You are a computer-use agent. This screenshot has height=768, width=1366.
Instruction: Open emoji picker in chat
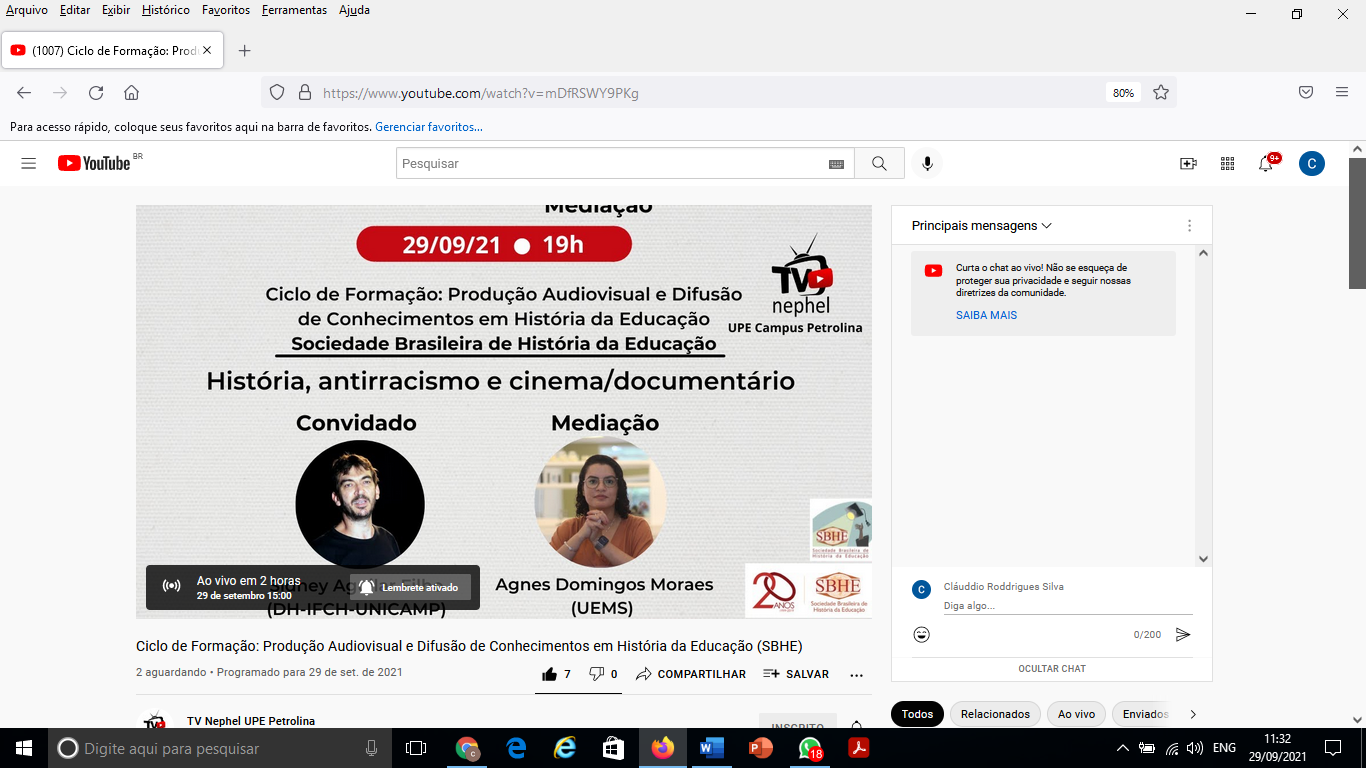[922, 634]
